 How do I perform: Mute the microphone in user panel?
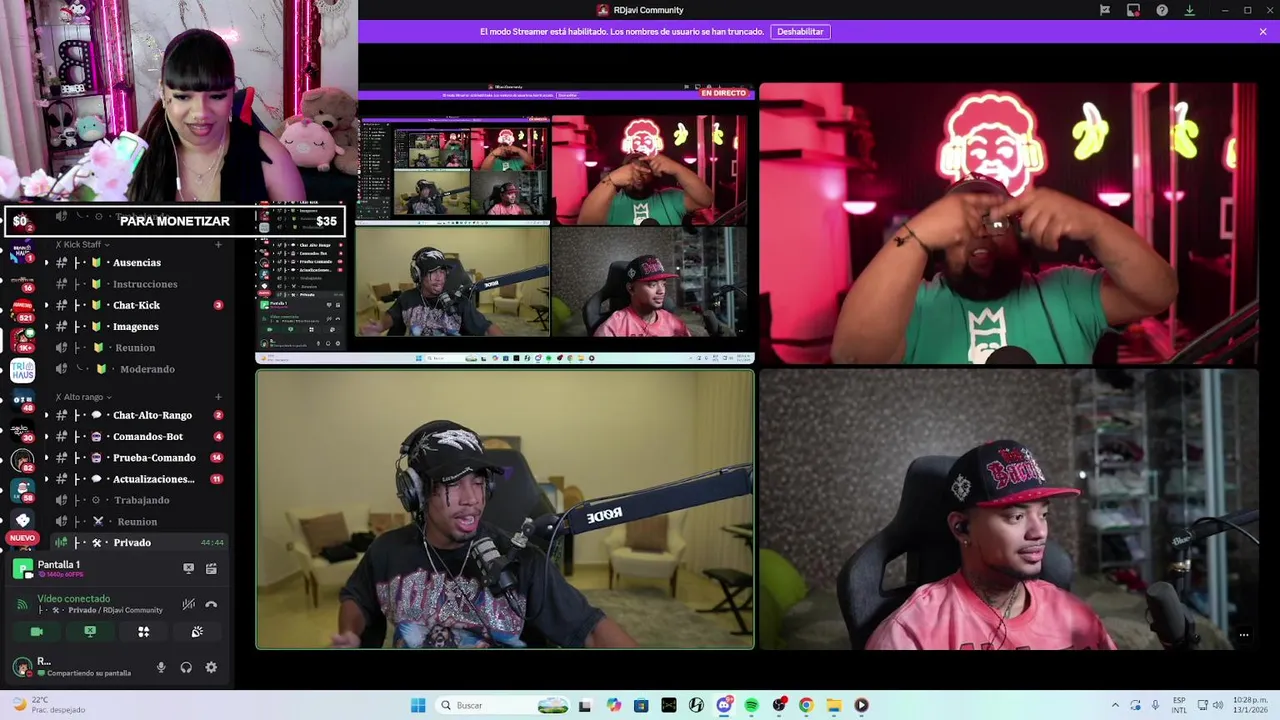pyautogui.click(x=161, y=667)
